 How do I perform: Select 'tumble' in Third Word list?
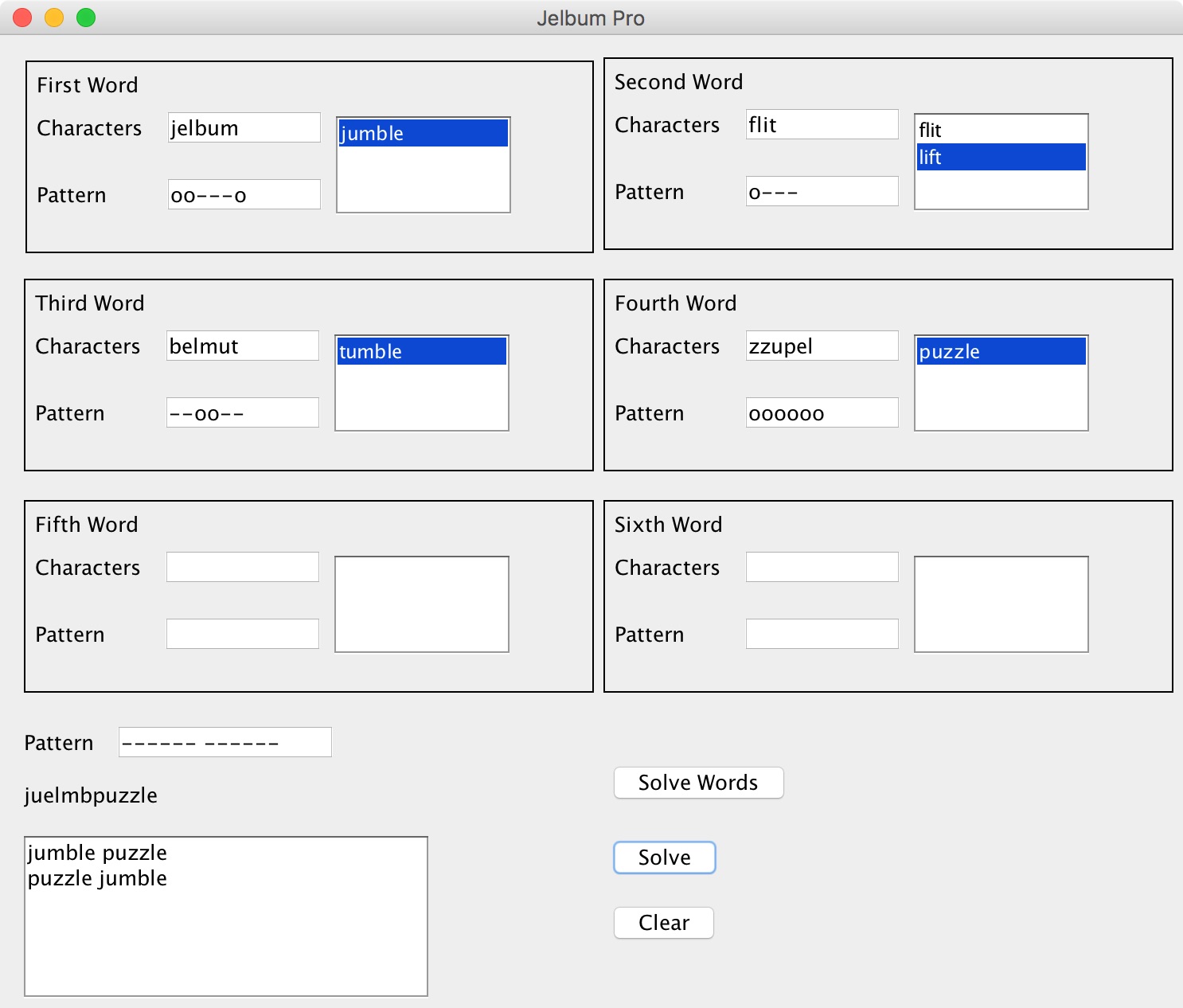(421, 352)
